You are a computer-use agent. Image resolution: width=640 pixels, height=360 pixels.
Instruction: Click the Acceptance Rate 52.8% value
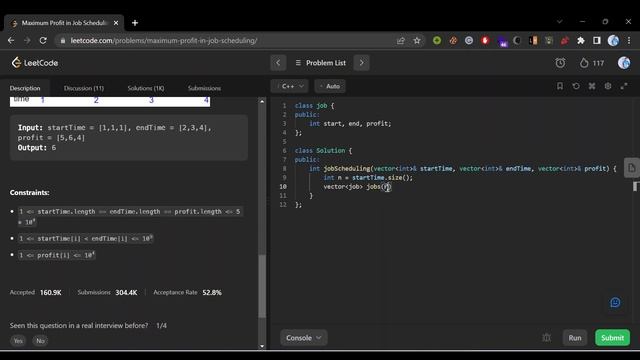[x=212, y=293]
